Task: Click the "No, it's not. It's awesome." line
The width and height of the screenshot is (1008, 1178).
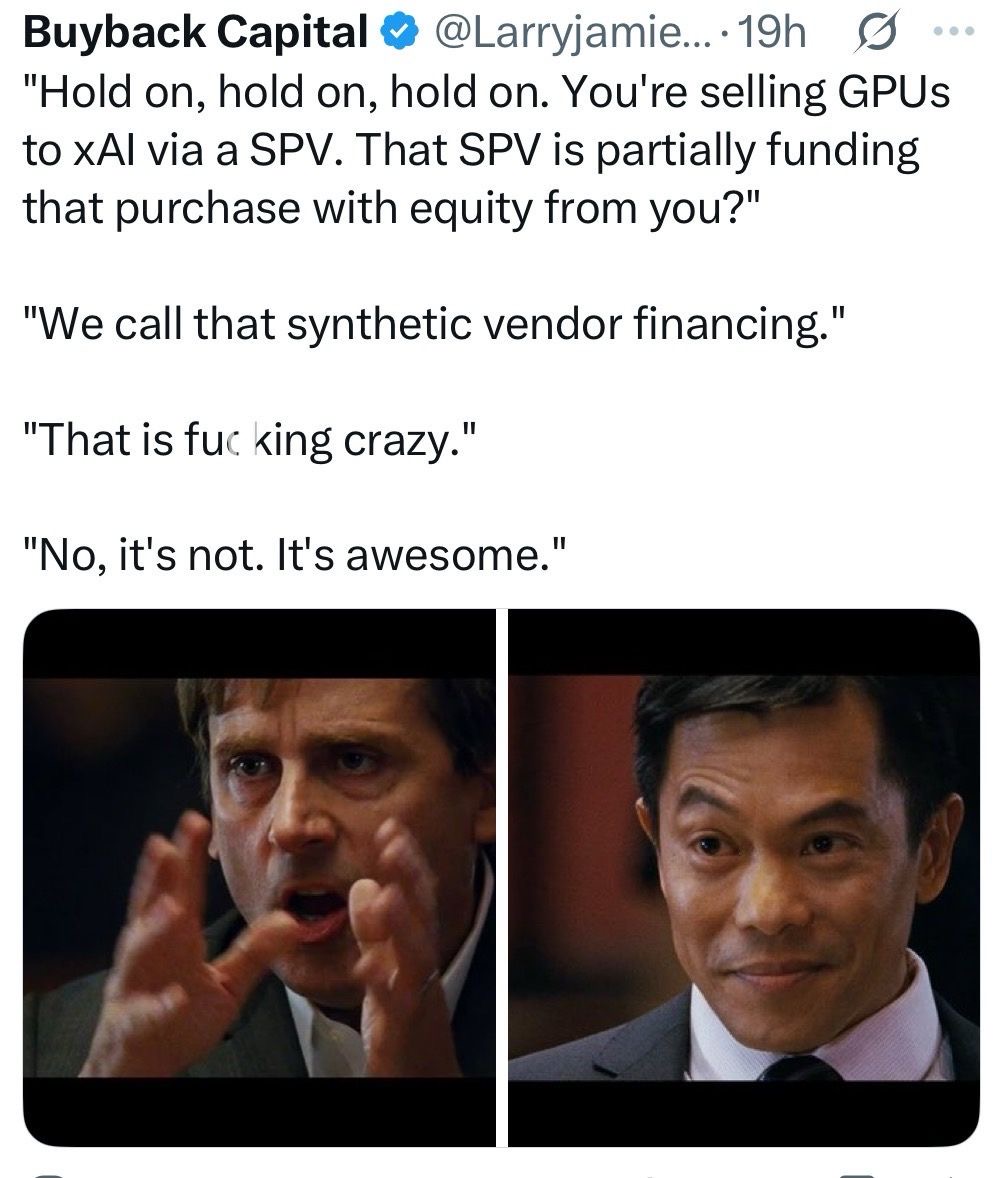Action: (x=294, y=555)
